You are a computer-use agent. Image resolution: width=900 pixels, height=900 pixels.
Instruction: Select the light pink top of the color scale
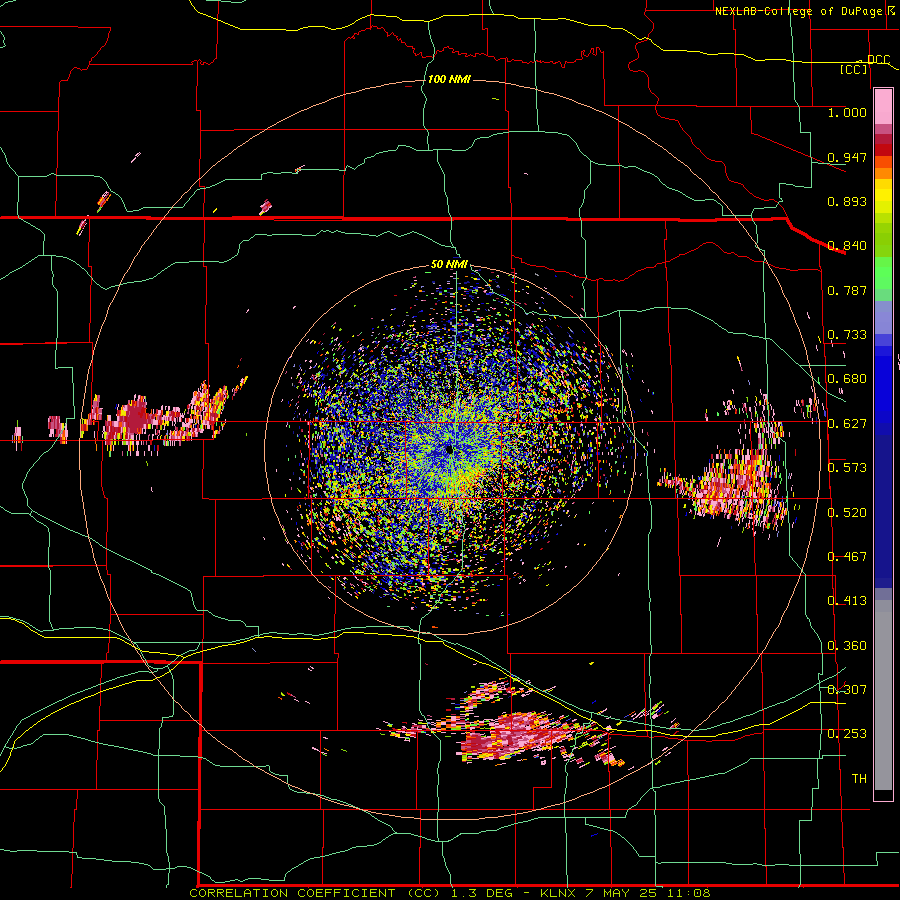(x=883, y=106)
